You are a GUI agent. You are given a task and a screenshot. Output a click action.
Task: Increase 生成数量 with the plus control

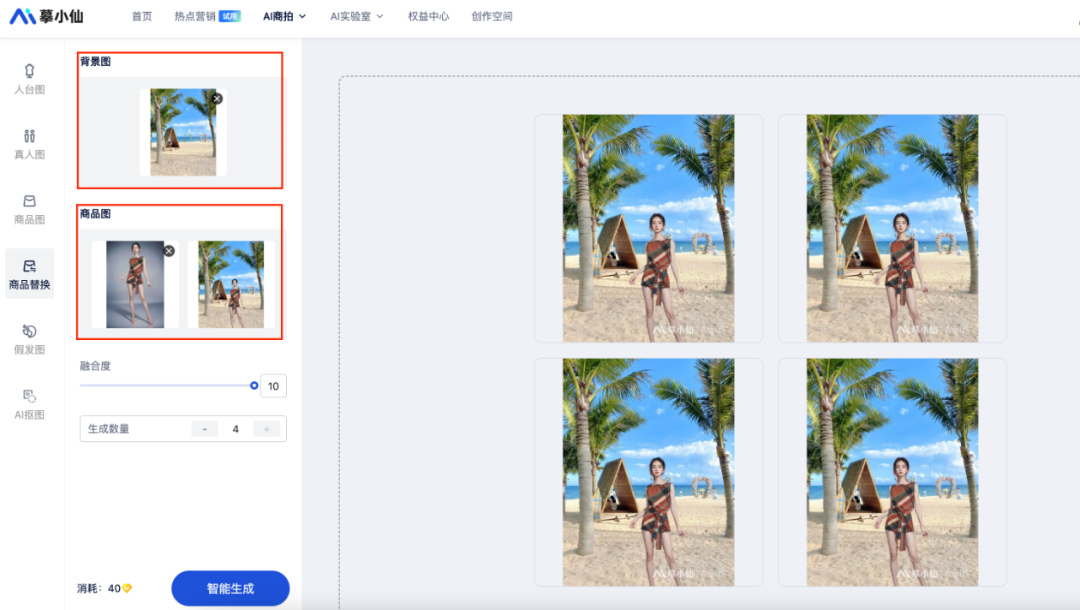point(268,428)
